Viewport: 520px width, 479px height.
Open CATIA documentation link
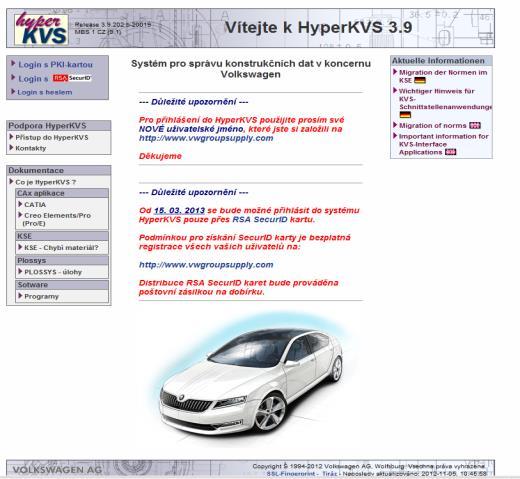tap(35, 204)
